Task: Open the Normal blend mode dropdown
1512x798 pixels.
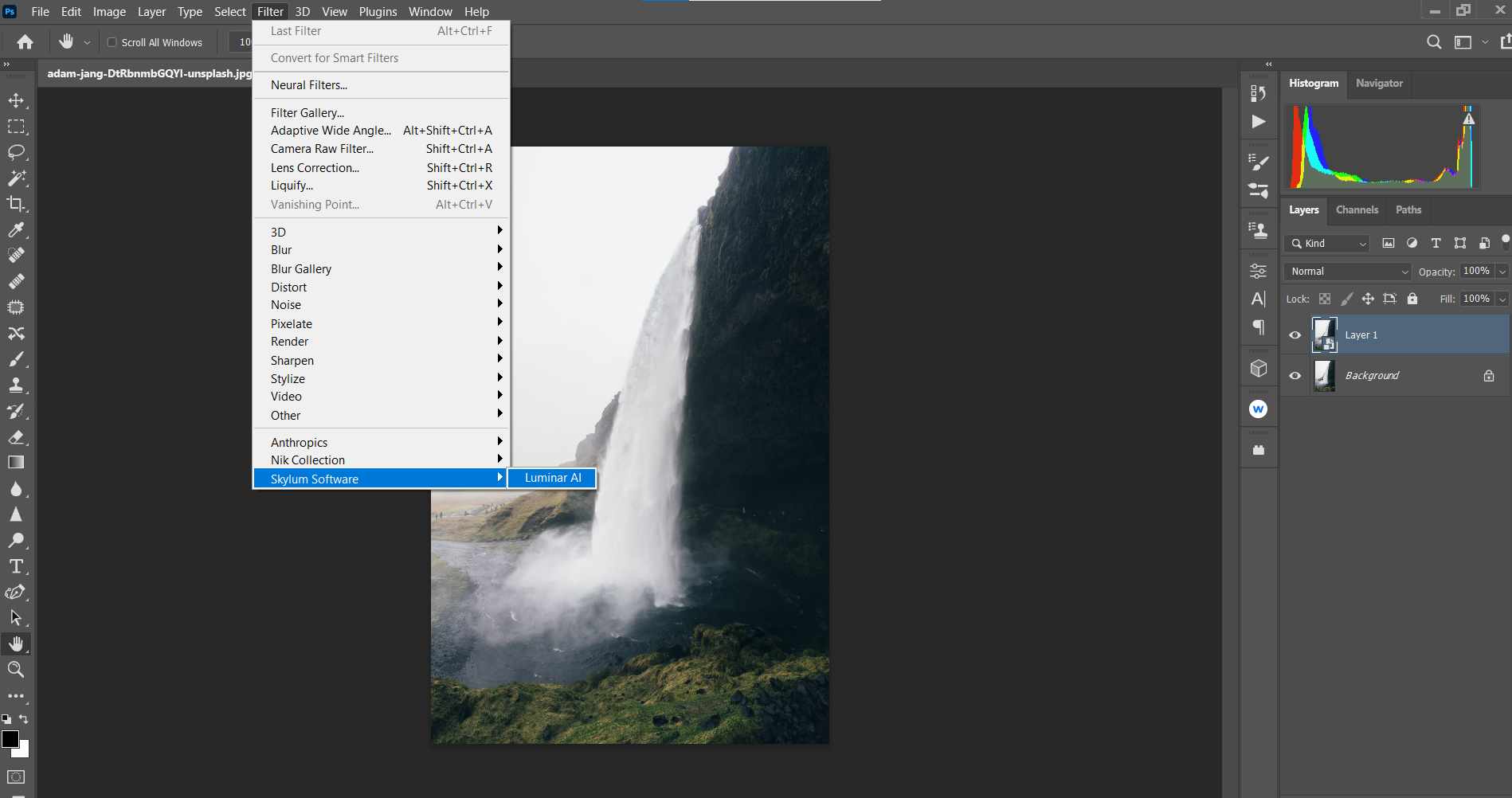Action: click(x=1348, y=272)
